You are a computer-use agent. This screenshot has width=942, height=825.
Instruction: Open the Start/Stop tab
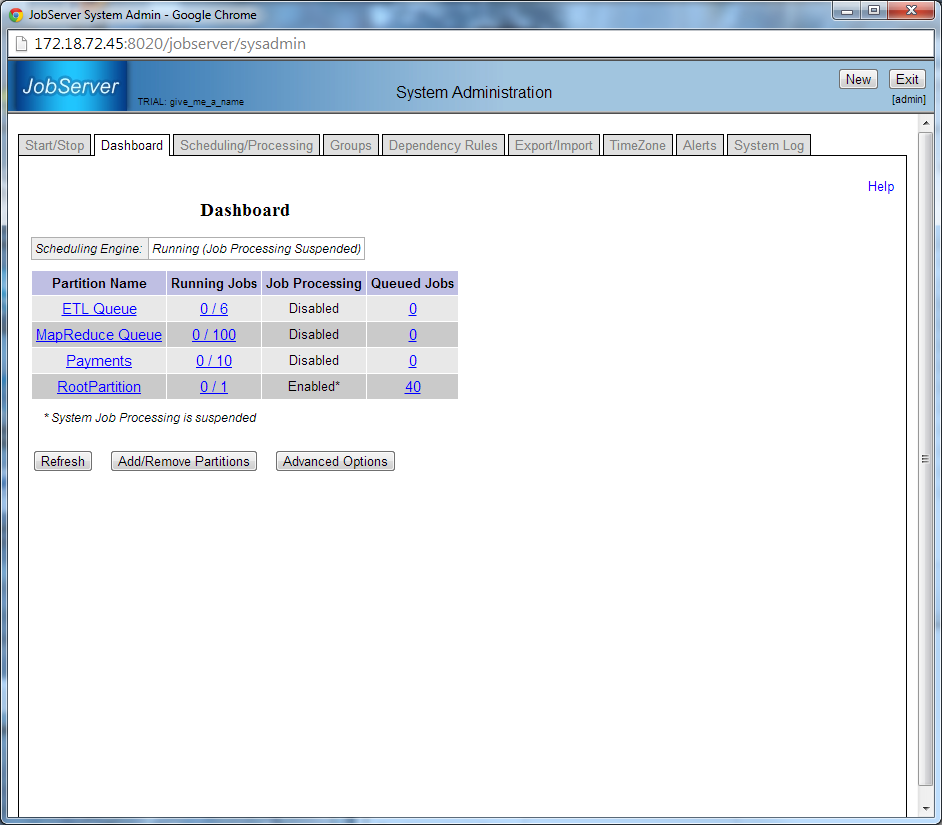click(55, 146)
